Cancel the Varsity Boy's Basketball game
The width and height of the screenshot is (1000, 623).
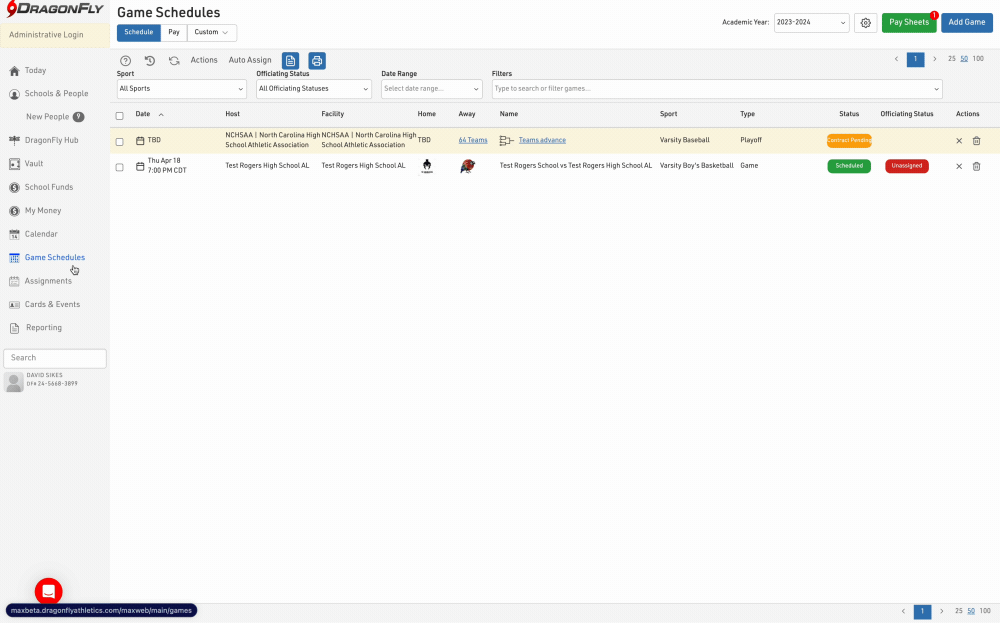pyautogui.click(x=959, y=166)
